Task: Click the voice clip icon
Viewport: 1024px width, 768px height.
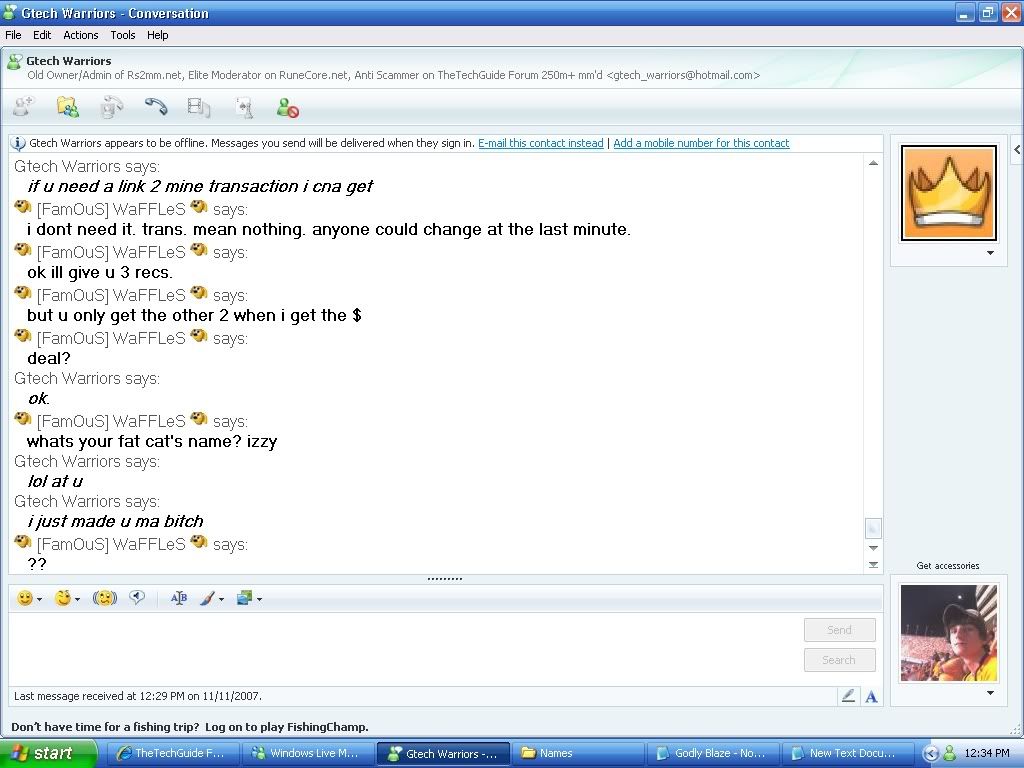Action: pyautogui.click(x=137, y=598)
